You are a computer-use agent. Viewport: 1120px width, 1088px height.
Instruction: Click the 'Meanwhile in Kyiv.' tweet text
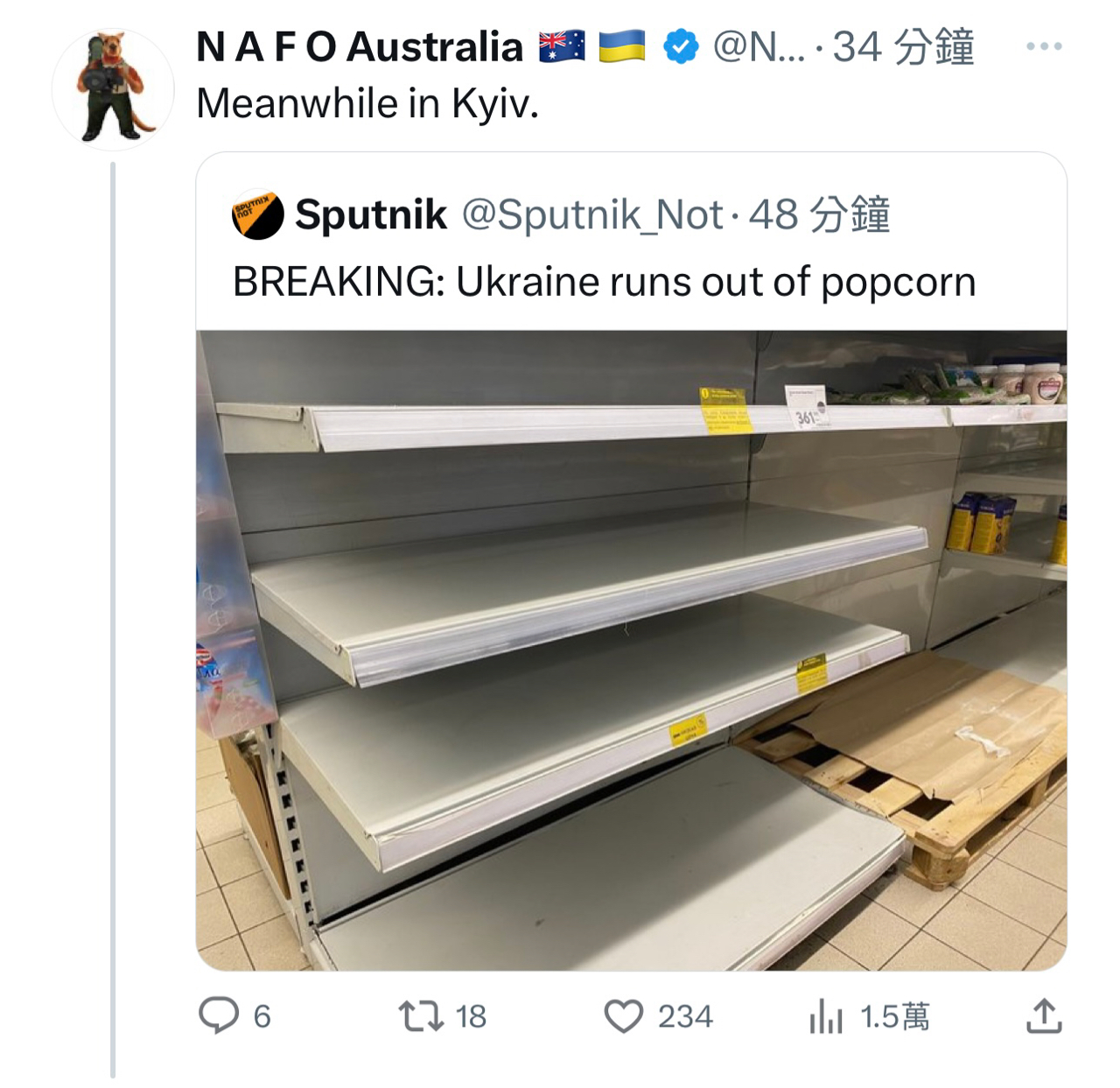click(367, 103)
